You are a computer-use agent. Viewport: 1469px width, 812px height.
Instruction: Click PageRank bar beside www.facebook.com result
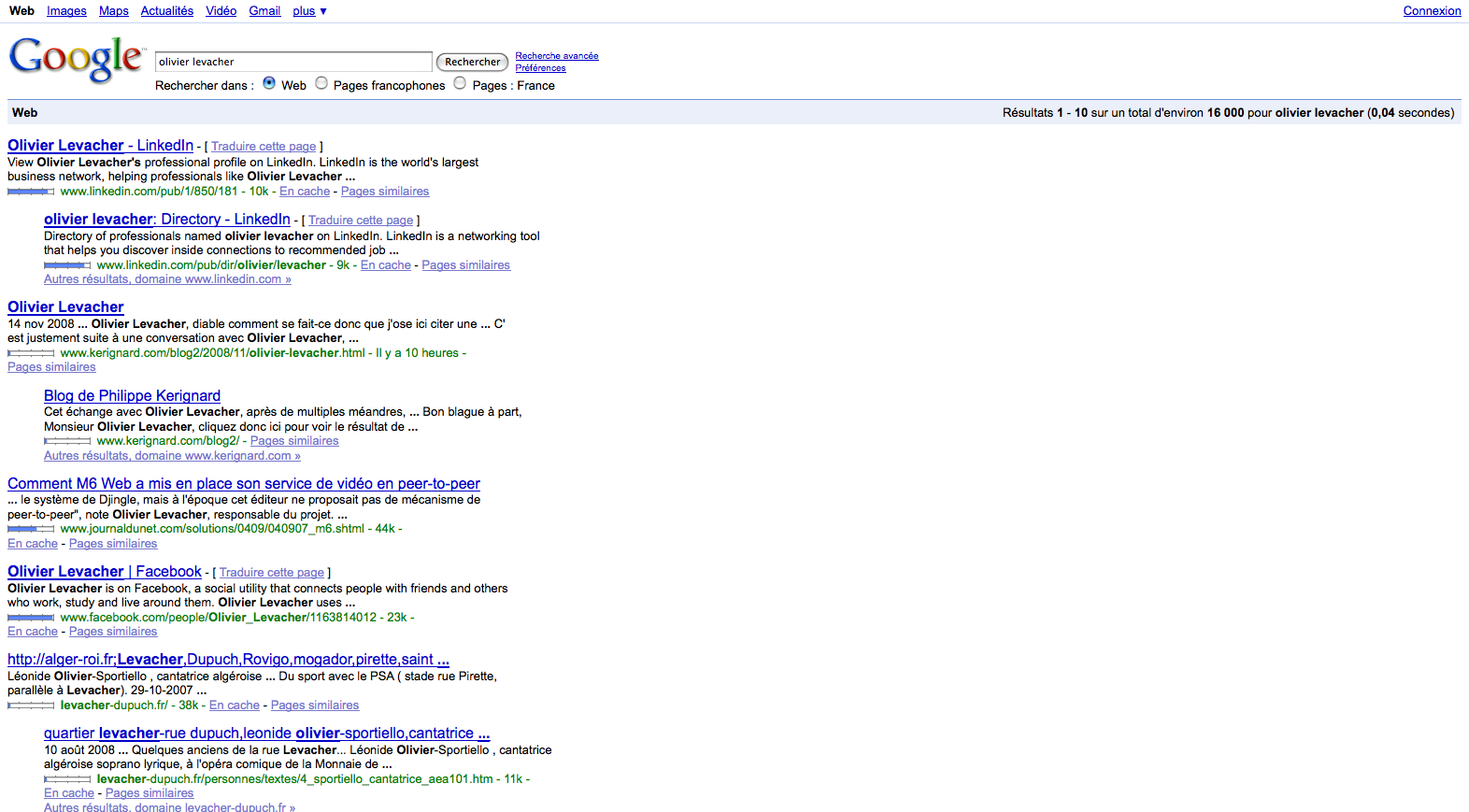pos(31,618)
